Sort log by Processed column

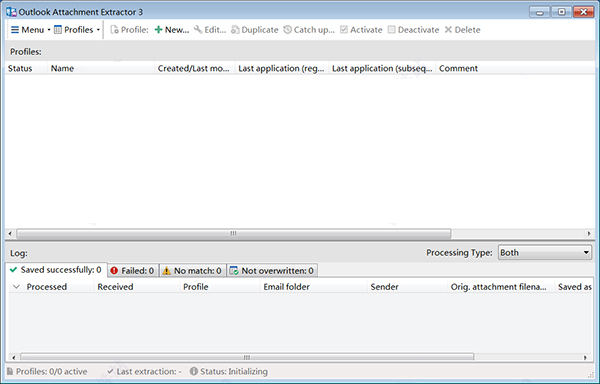pyautogui.click(x=51, y=287)
